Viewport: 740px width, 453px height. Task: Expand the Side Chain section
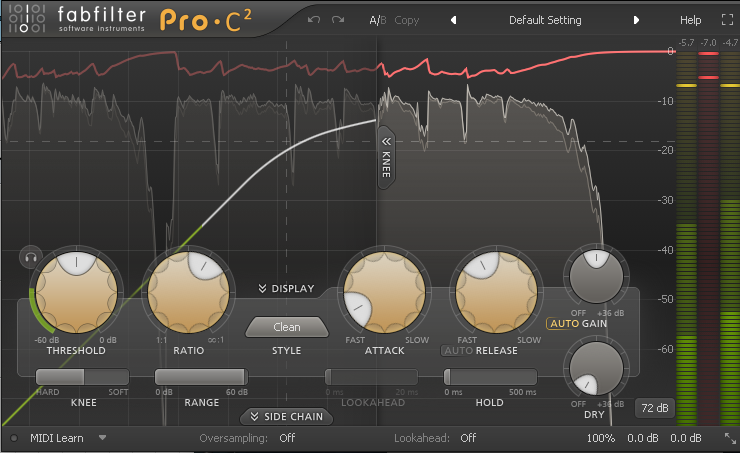pos(286,417)
